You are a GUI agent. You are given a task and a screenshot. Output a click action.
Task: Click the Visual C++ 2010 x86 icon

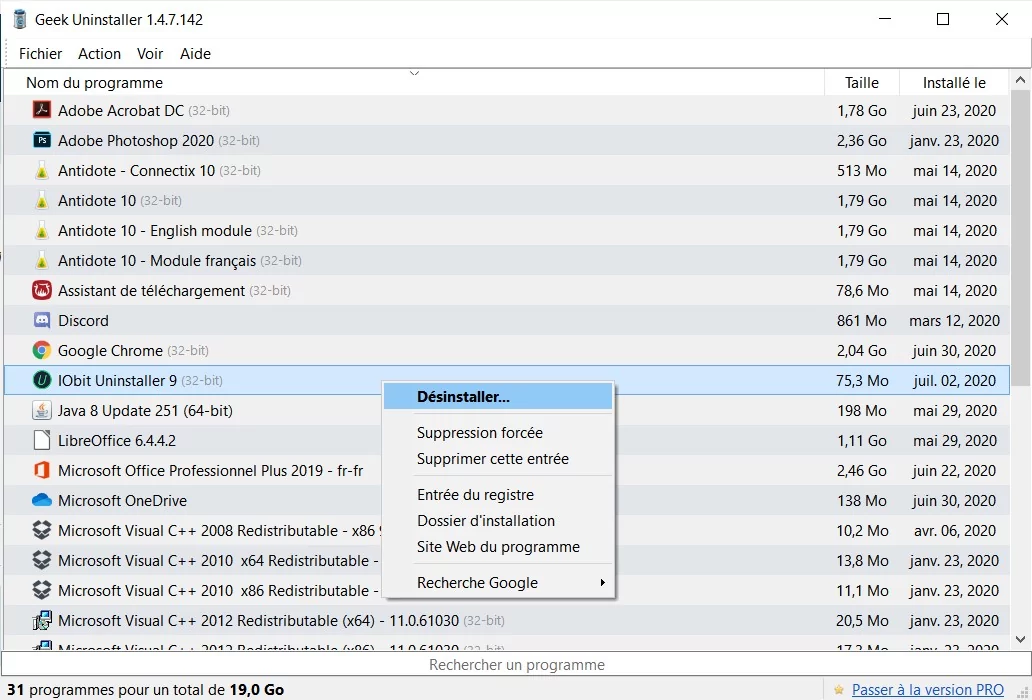click(41, 590)
